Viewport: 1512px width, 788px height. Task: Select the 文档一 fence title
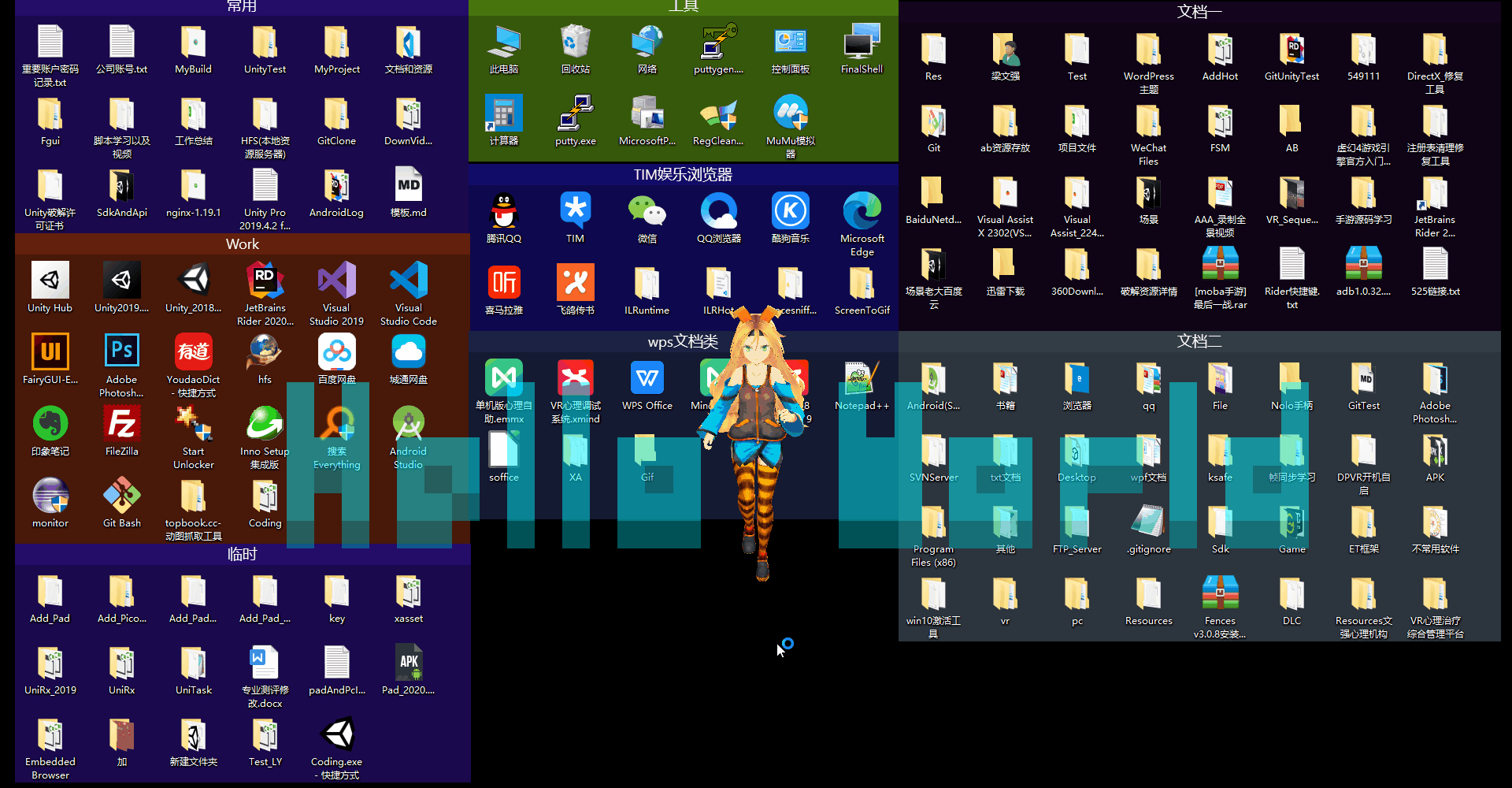click(1199, 12)
